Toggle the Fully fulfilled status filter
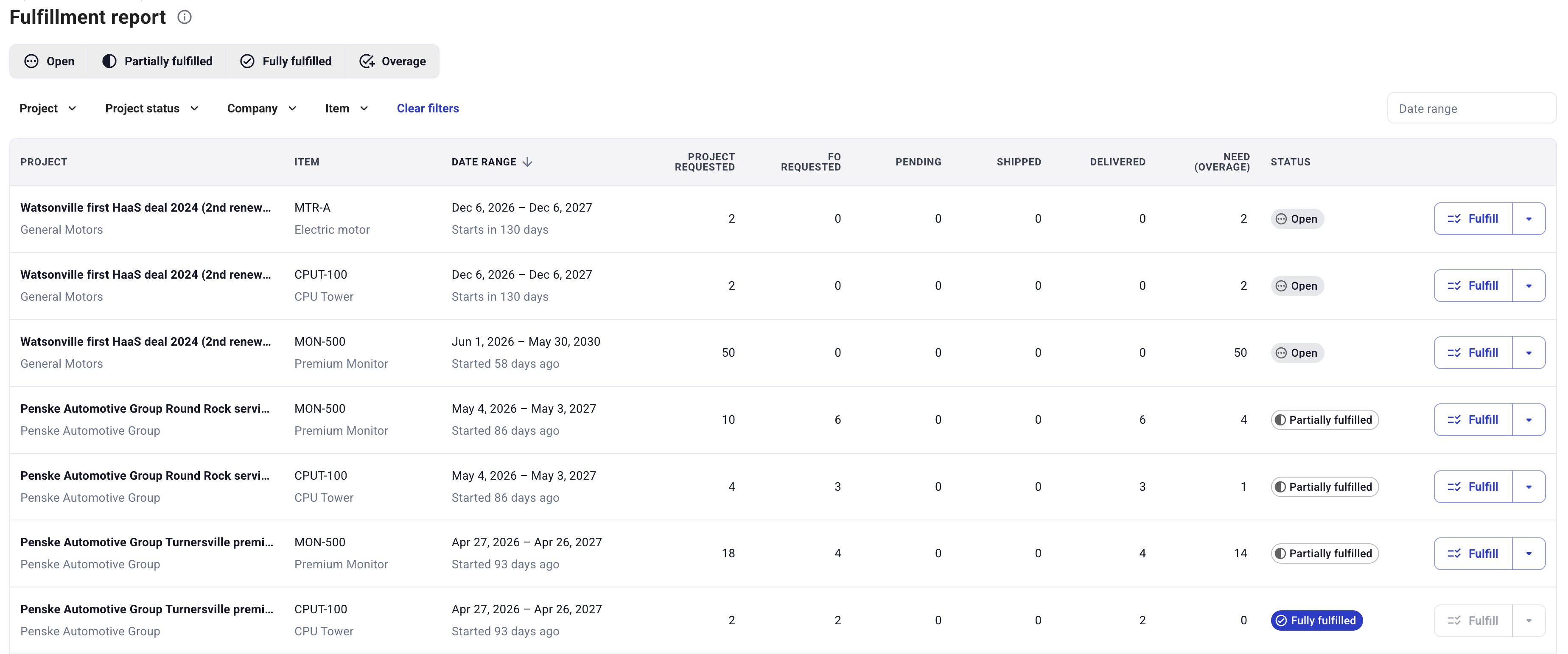This screenshot has height=654, width=1568. point(286,61)
